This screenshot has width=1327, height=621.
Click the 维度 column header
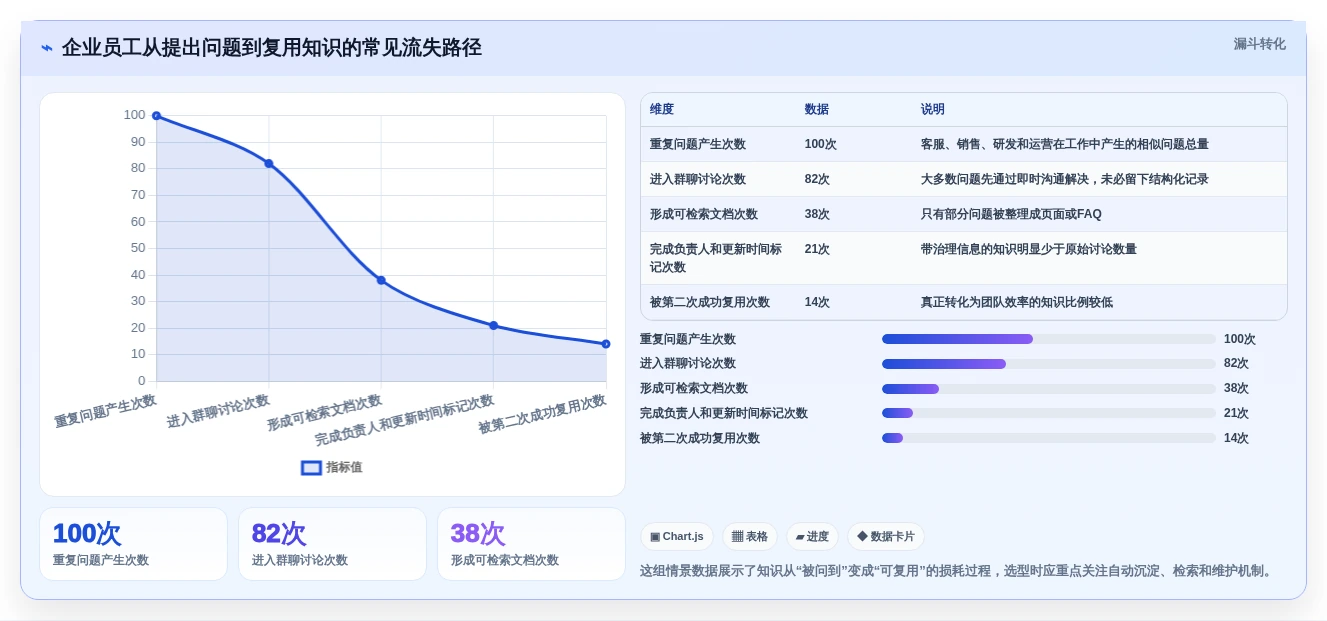pyautogui.click(x=662, y=109)
